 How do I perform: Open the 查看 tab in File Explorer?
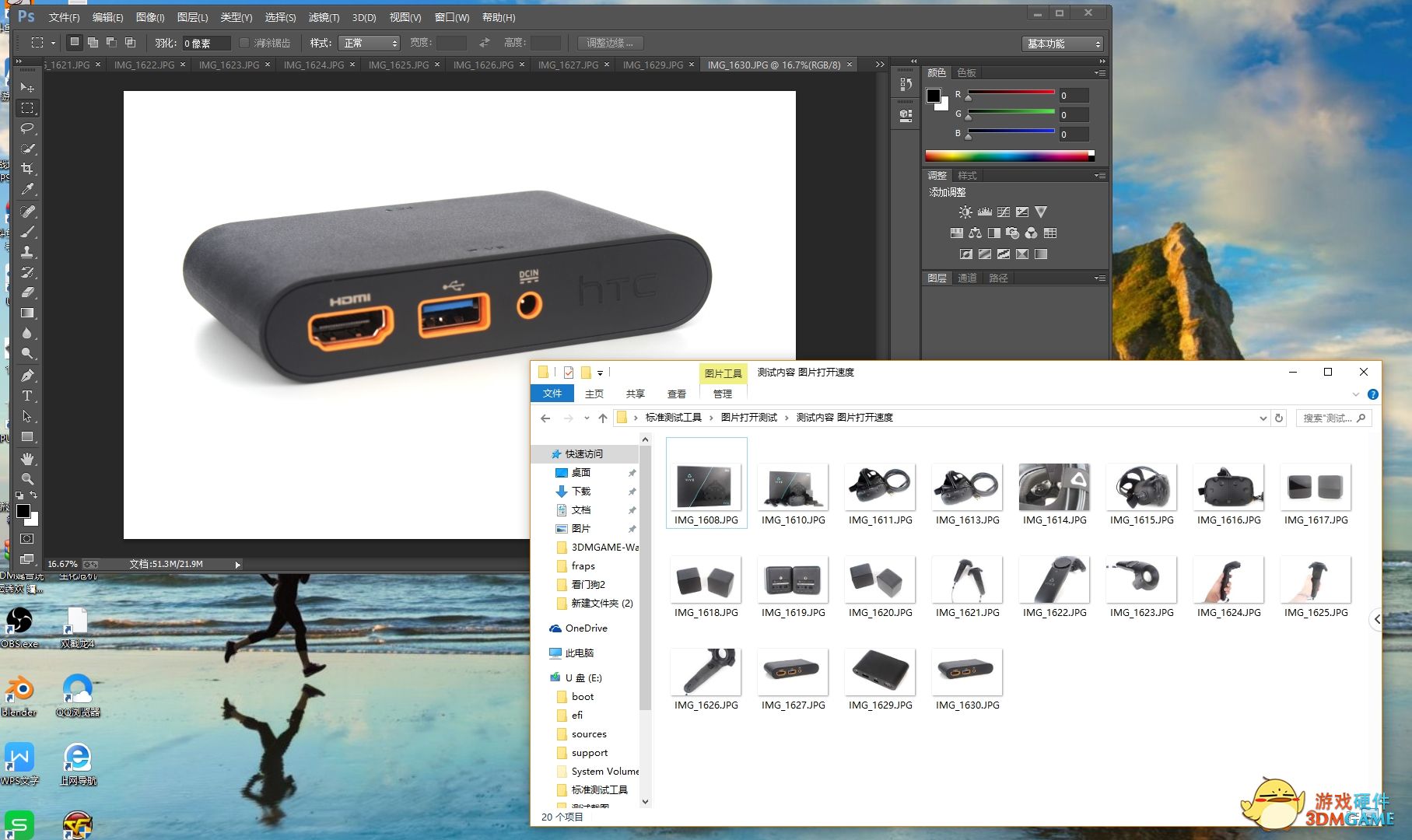[676, 394]
